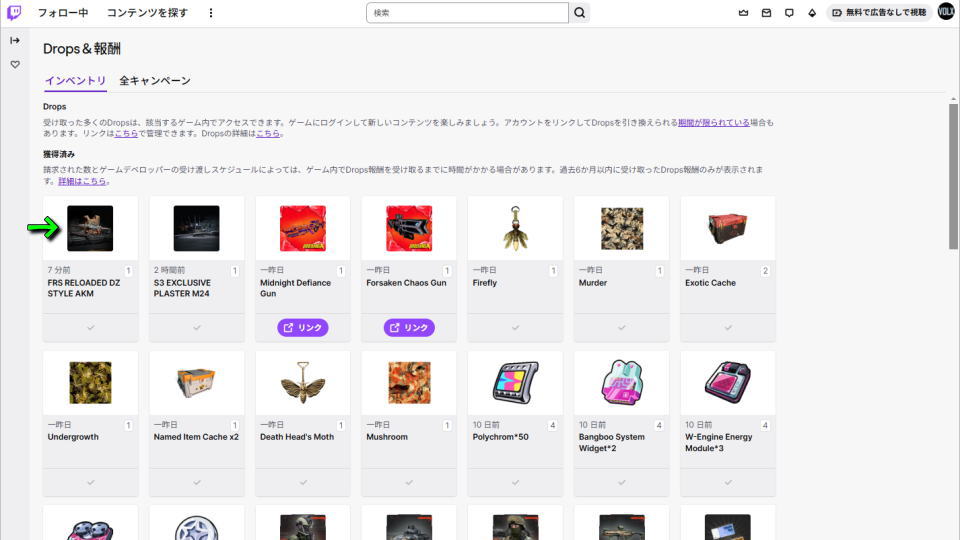Open the 詳細はこちら link
Screen dimensions: 960x540
click(82, 181)
